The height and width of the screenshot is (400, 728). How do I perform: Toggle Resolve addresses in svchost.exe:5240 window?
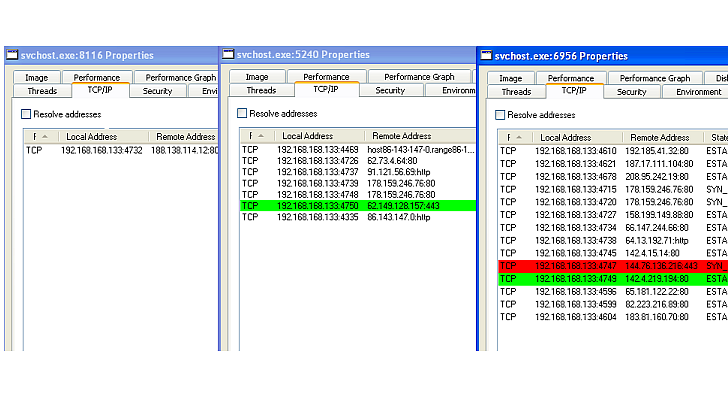click(243, 114)
